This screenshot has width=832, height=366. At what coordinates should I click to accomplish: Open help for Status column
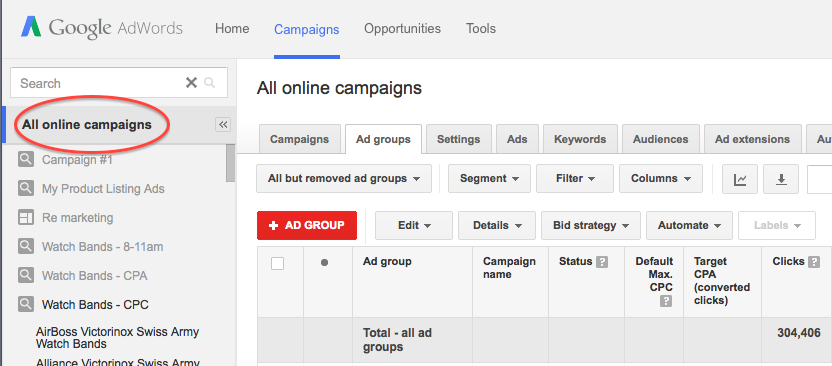(x=602, y=262)
